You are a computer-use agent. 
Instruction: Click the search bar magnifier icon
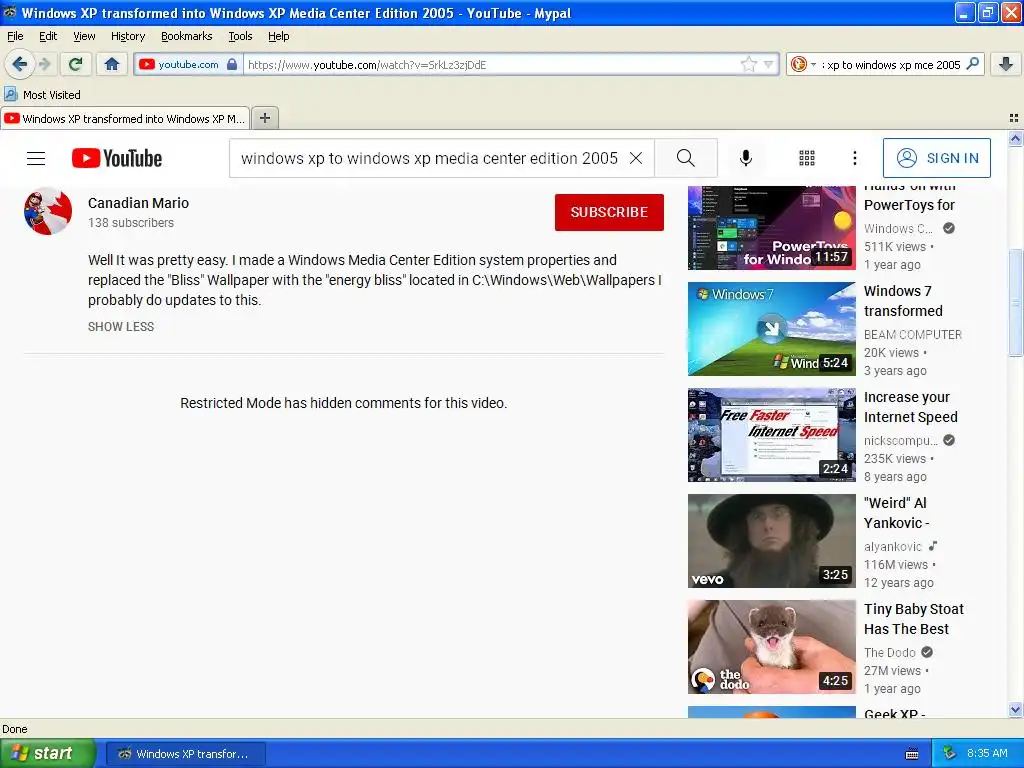pyautogui.click(x=972, y=64)
